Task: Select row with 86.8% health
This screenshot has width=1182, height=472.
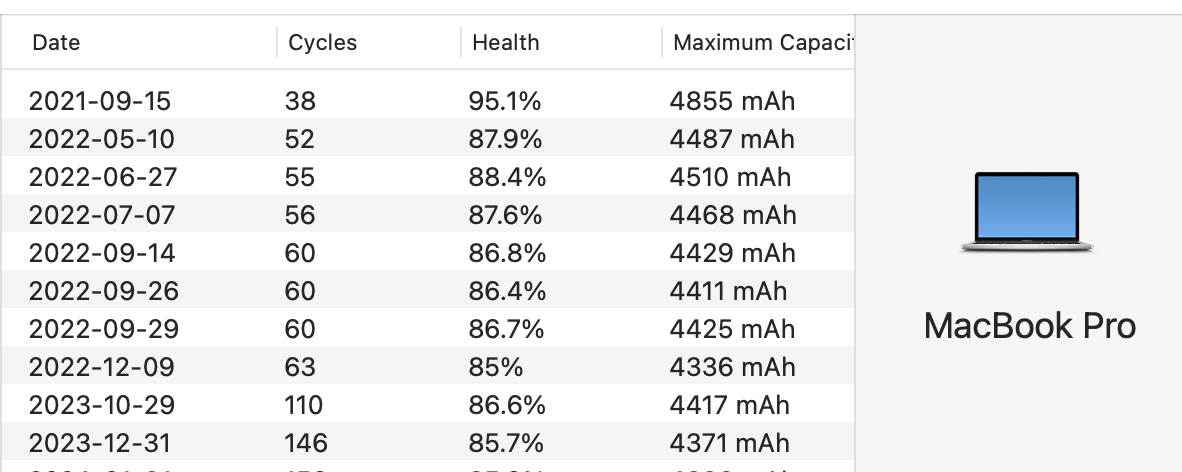Action: pyautogui.click(x=427, y=252)
